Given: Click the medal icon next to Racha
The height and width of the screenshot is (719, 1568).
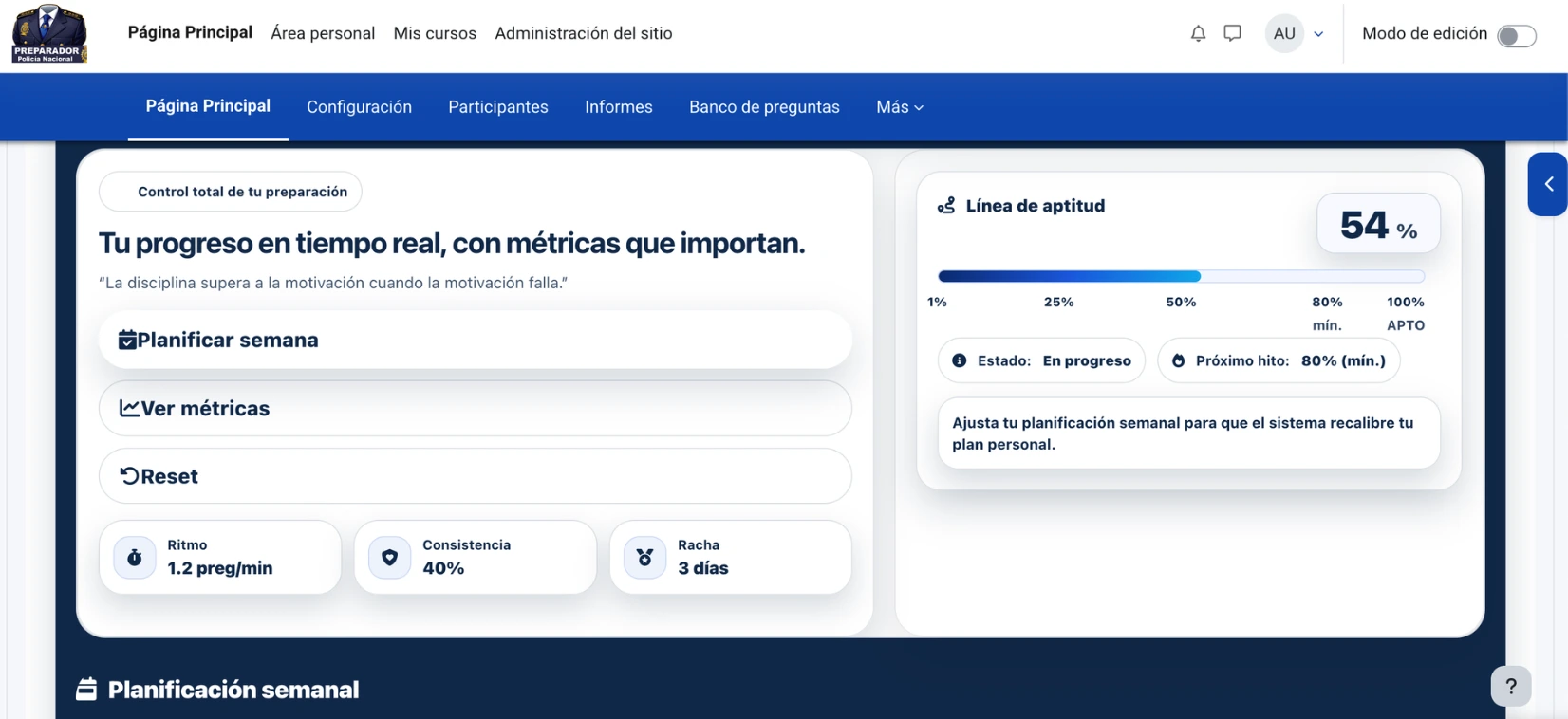Looking at the screenshot, I should coord(644,558).
